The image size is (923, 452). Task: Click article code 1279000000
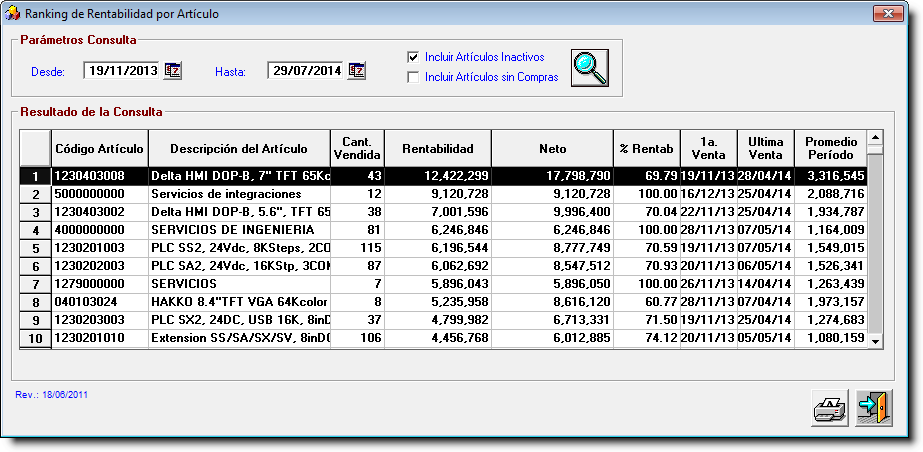point(99,284)
